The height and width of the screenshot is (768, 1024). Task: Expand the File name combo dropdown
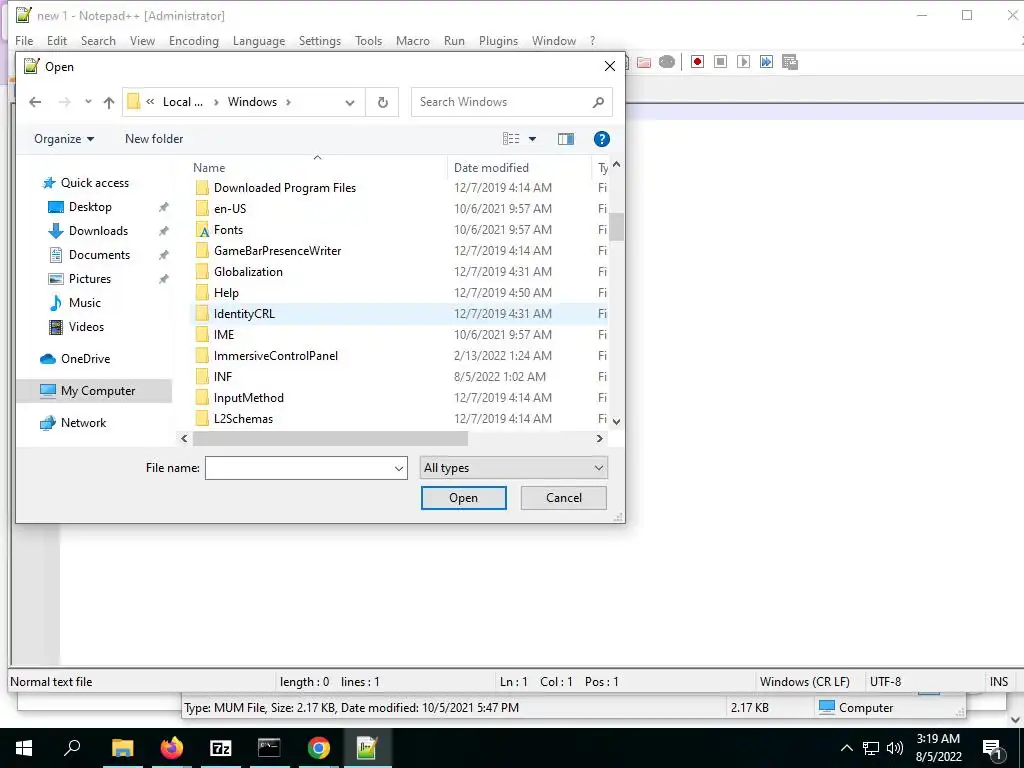point(398,468)
